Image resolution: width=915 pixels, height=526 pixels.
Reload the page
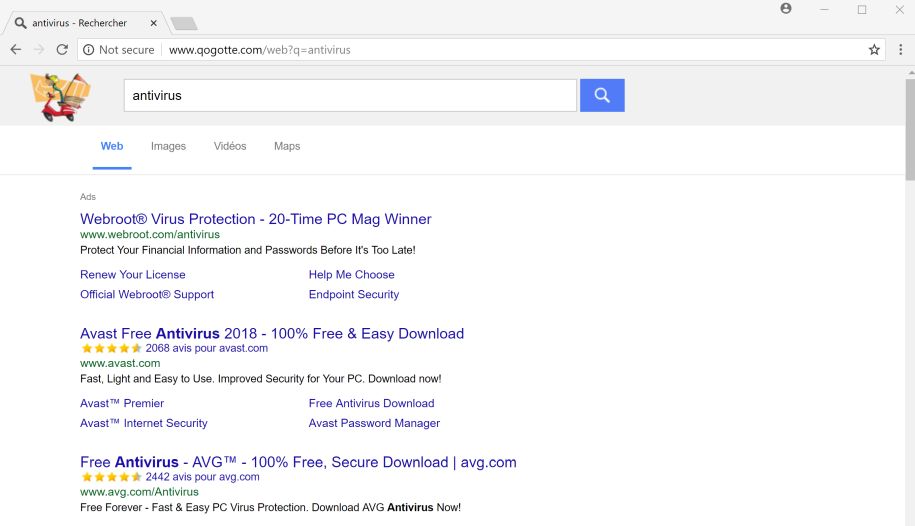tap(62, 50)
